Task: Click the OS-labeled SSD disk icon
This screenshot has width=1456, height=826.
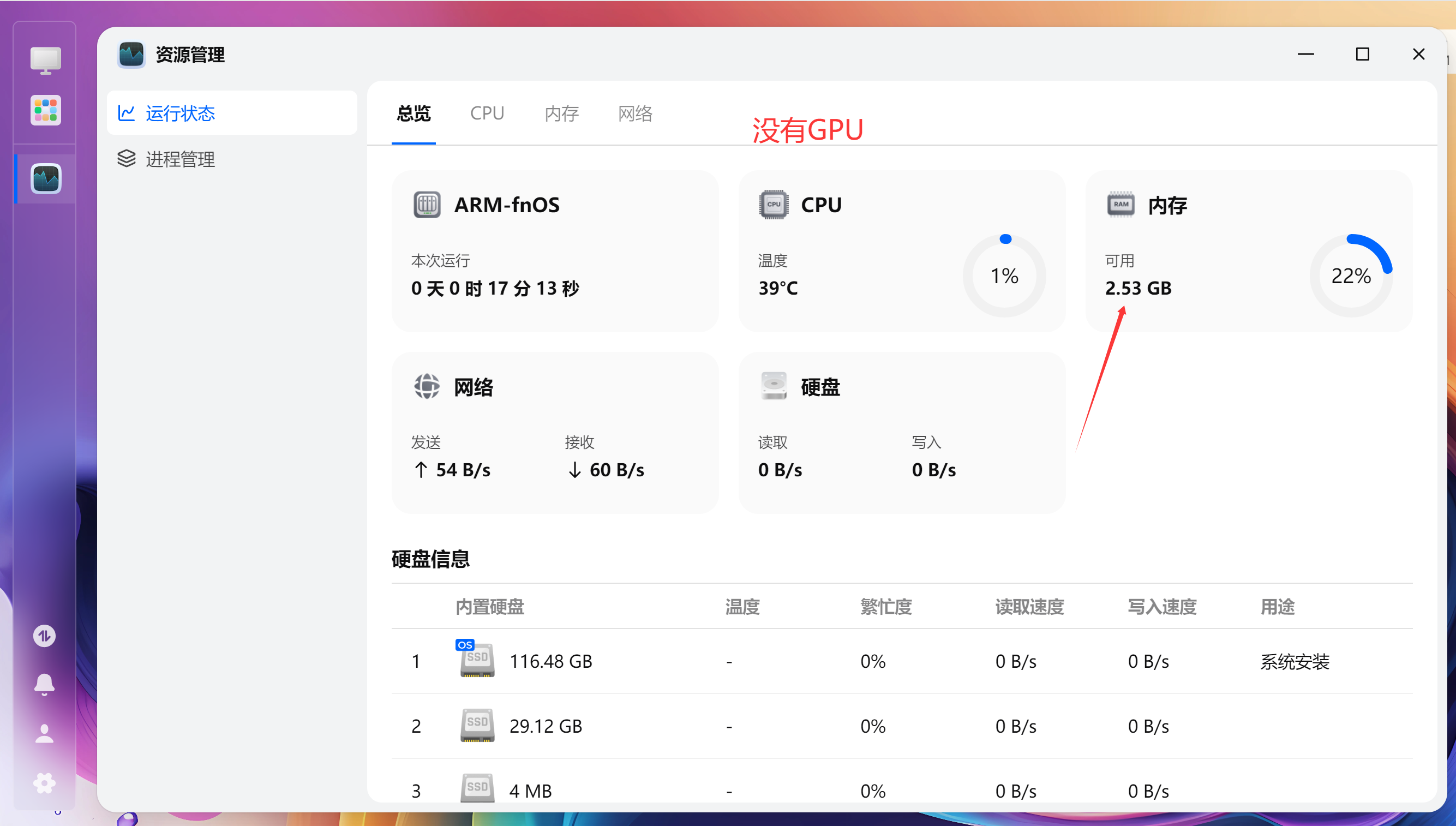Action: point(476,660)
